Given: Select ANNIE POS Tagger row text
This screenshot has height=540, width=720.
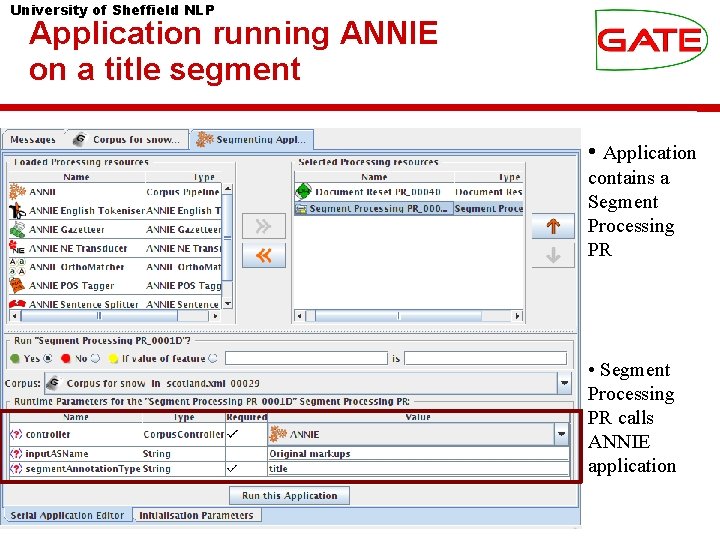Looking at the screenshot, I should tap(72, 286).
